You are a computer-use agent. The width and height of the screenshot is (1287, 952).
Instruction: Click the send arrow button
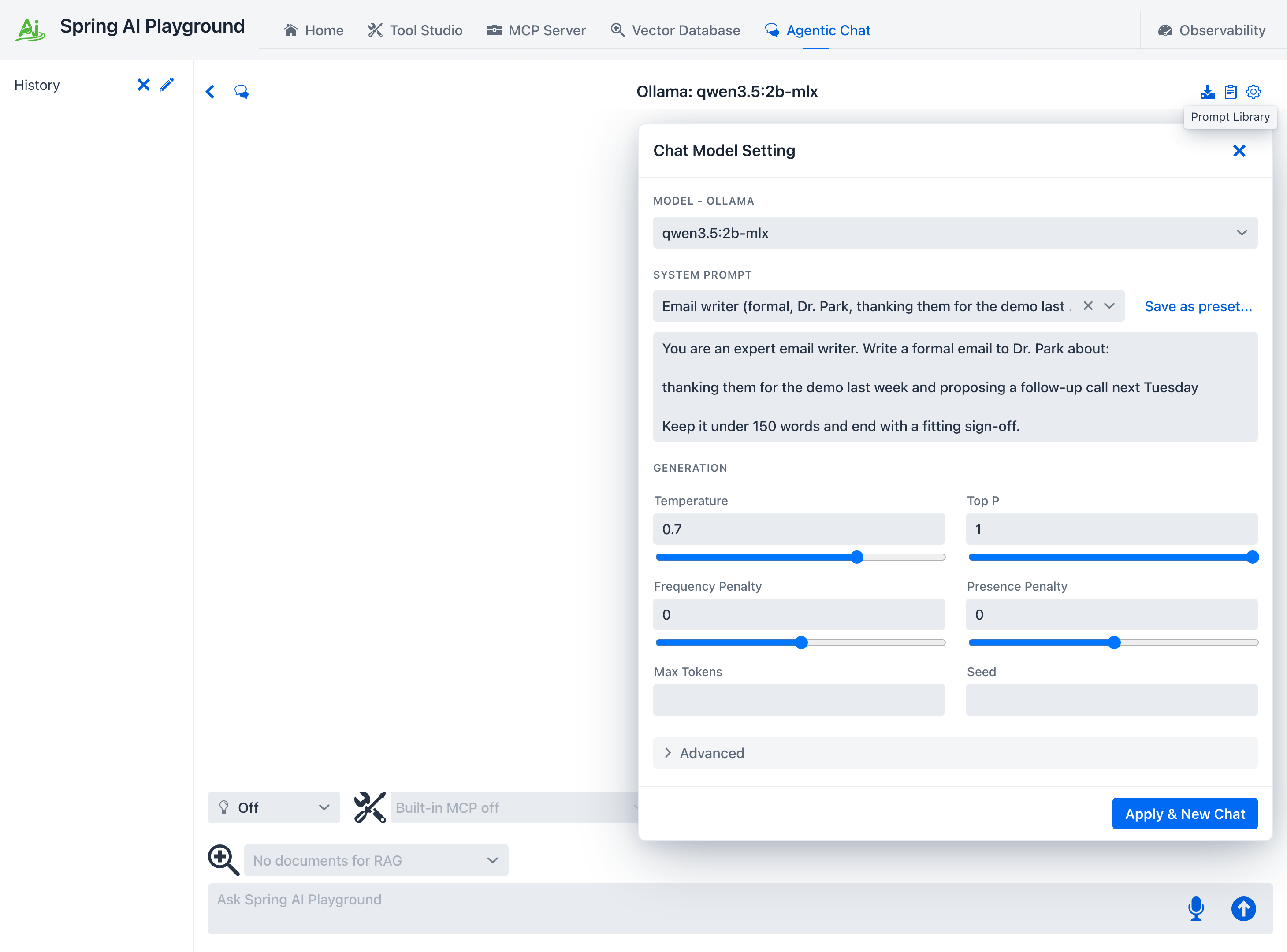1243,909
